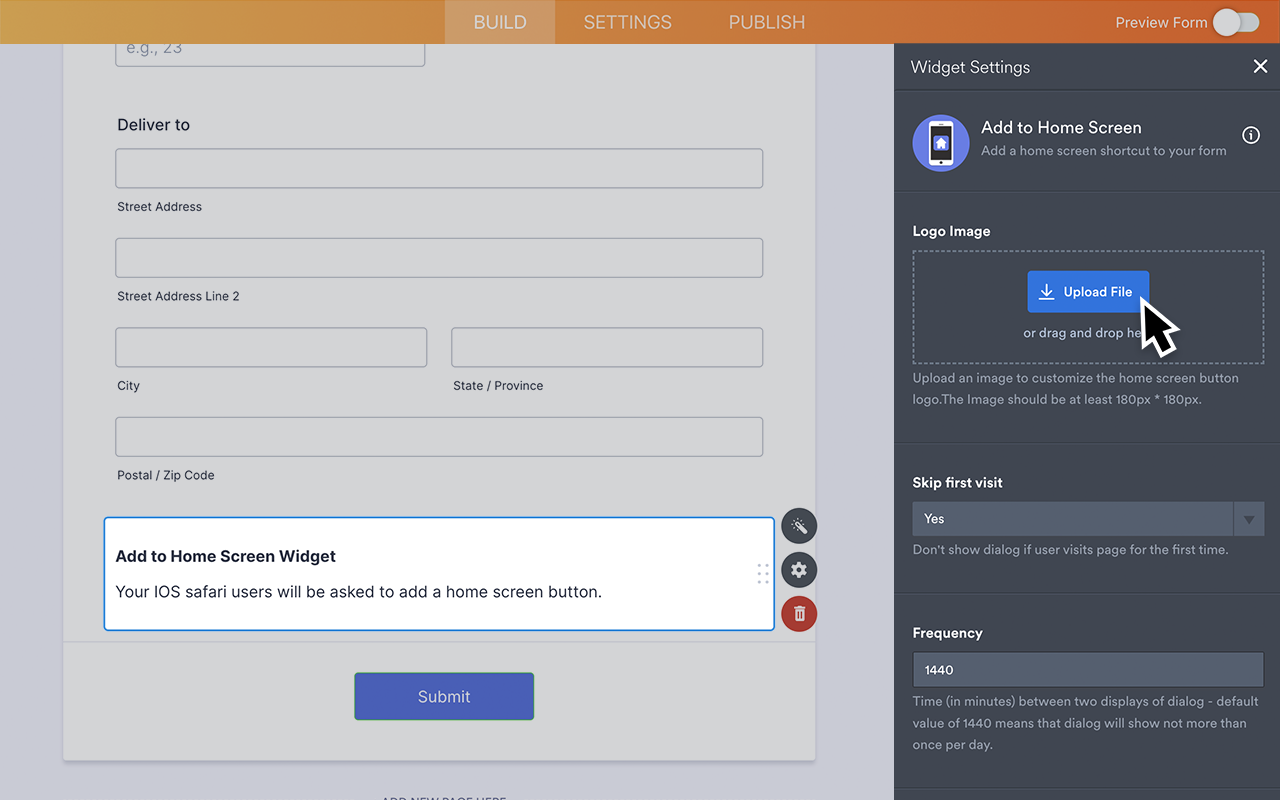Click the Frequency input field

pos(1088,670)
